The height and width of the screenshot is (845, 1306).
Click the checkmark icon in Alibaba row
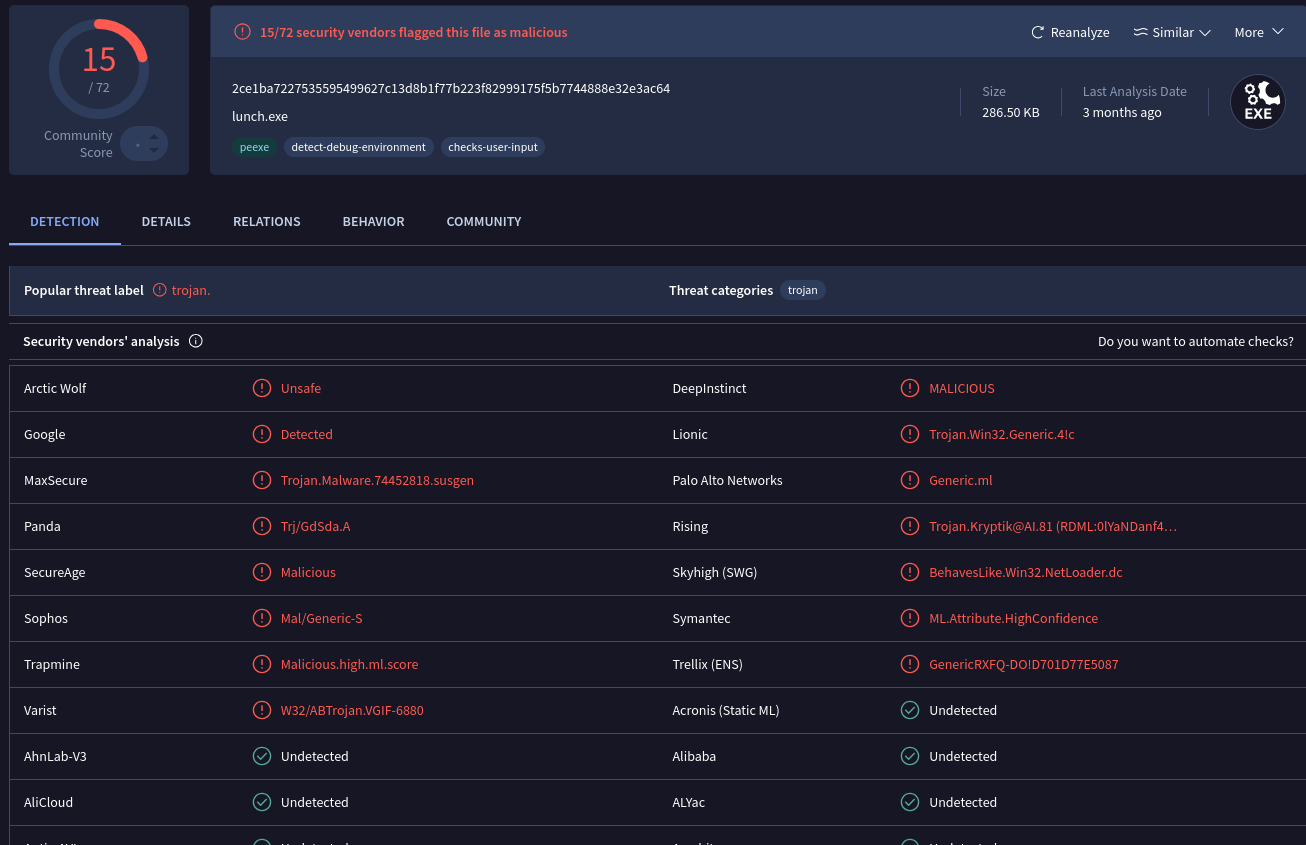point(910,756)
